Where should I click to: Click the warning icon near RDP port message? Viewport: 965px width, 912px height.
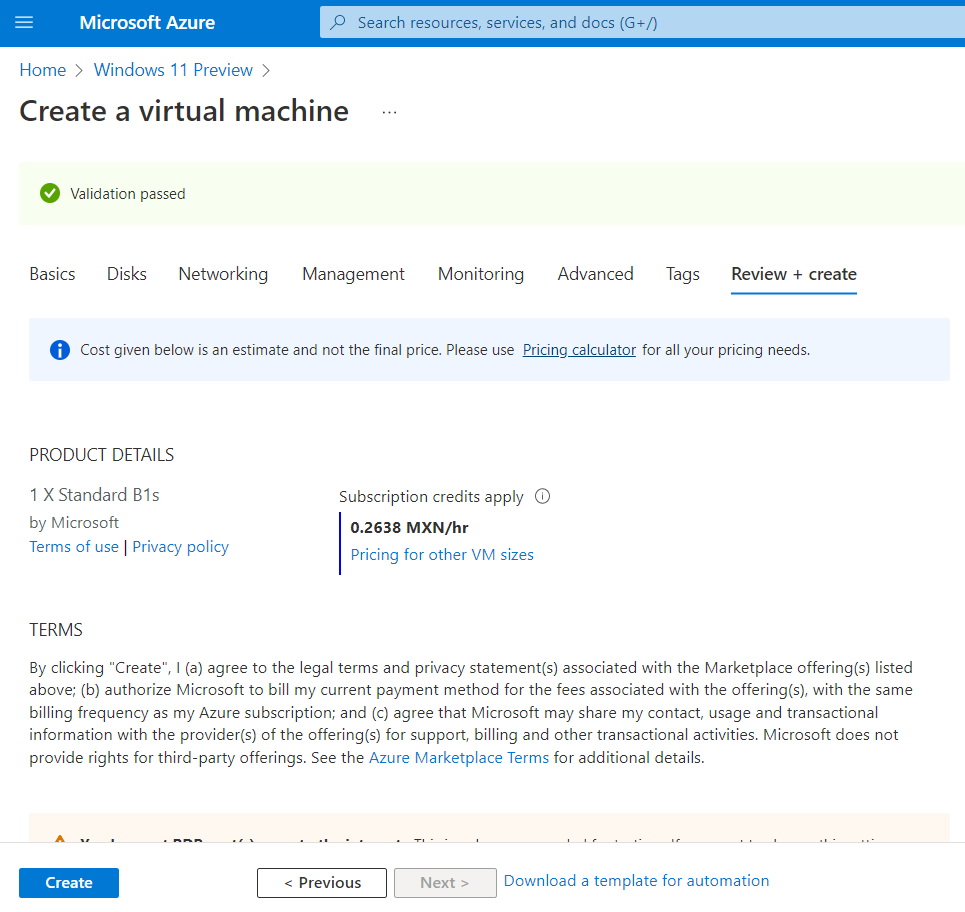click(59, 841)
